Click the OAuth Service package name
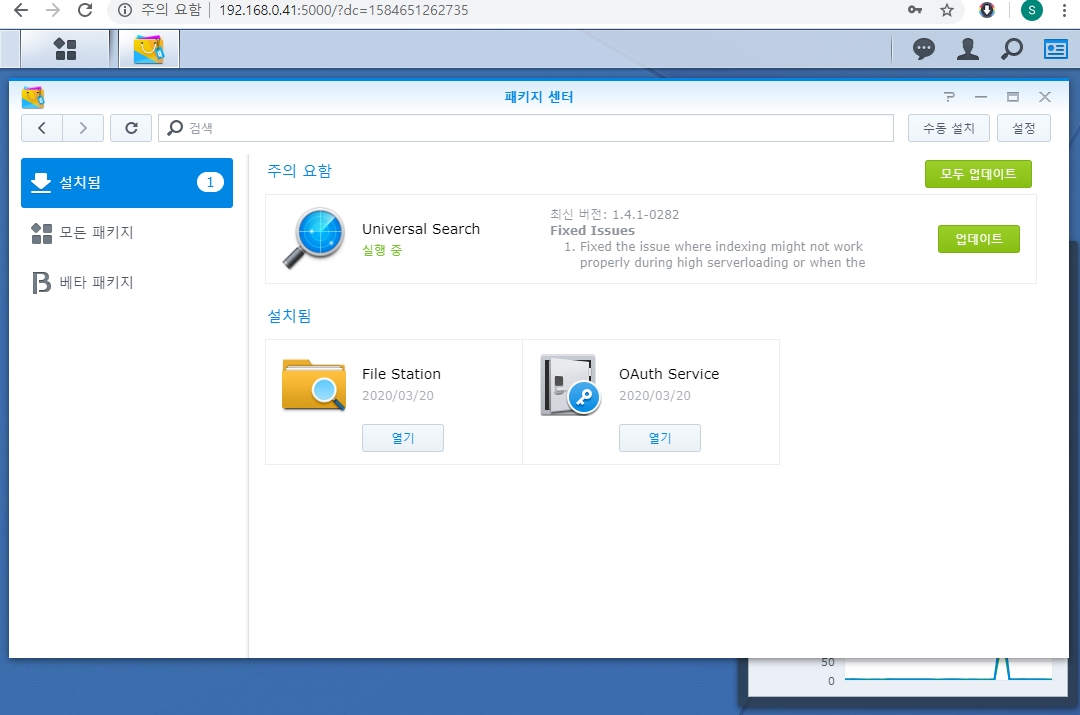 tap(669, 374)
